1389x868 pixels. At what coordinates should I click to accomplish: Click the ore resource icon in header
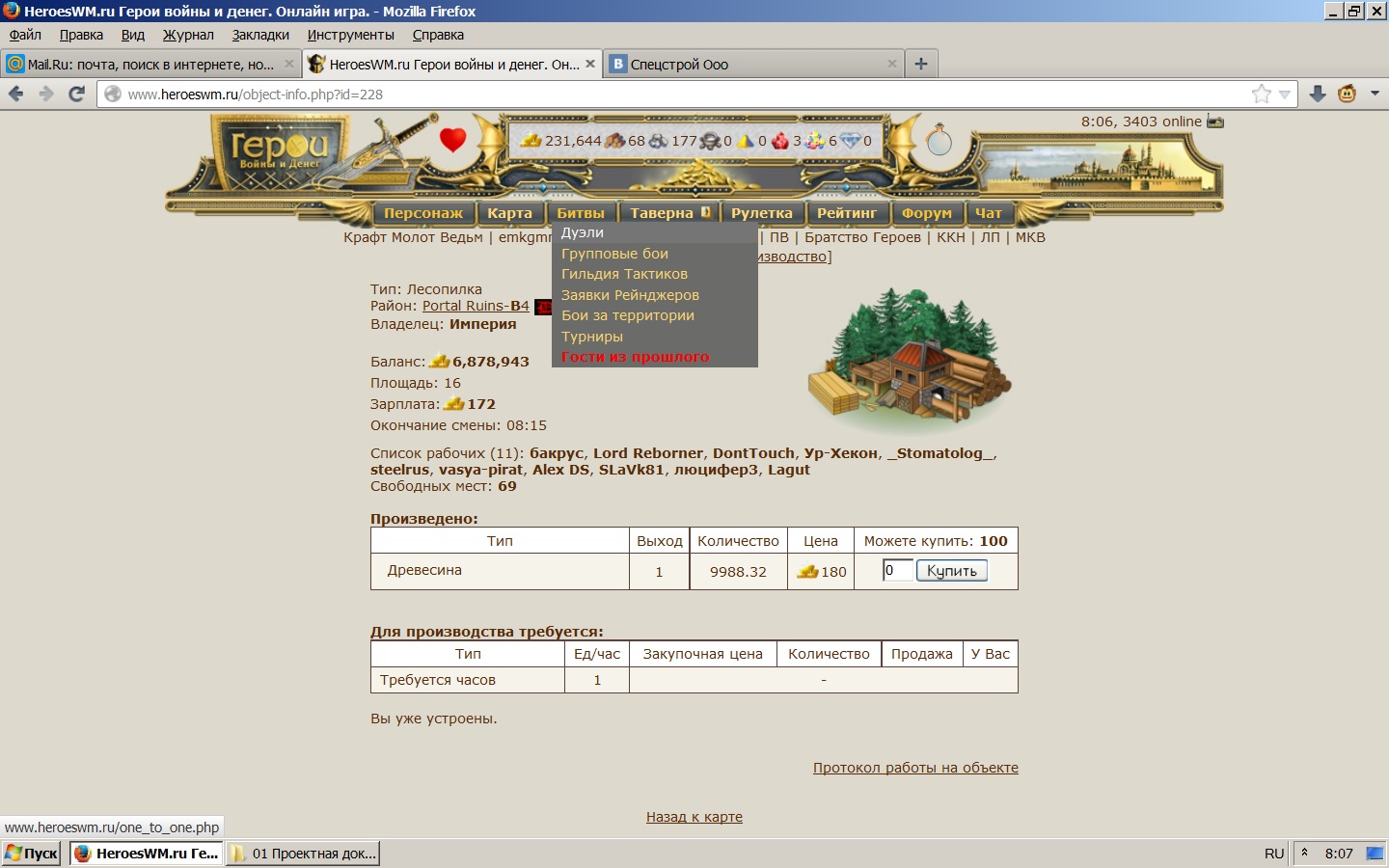point(659,141)
